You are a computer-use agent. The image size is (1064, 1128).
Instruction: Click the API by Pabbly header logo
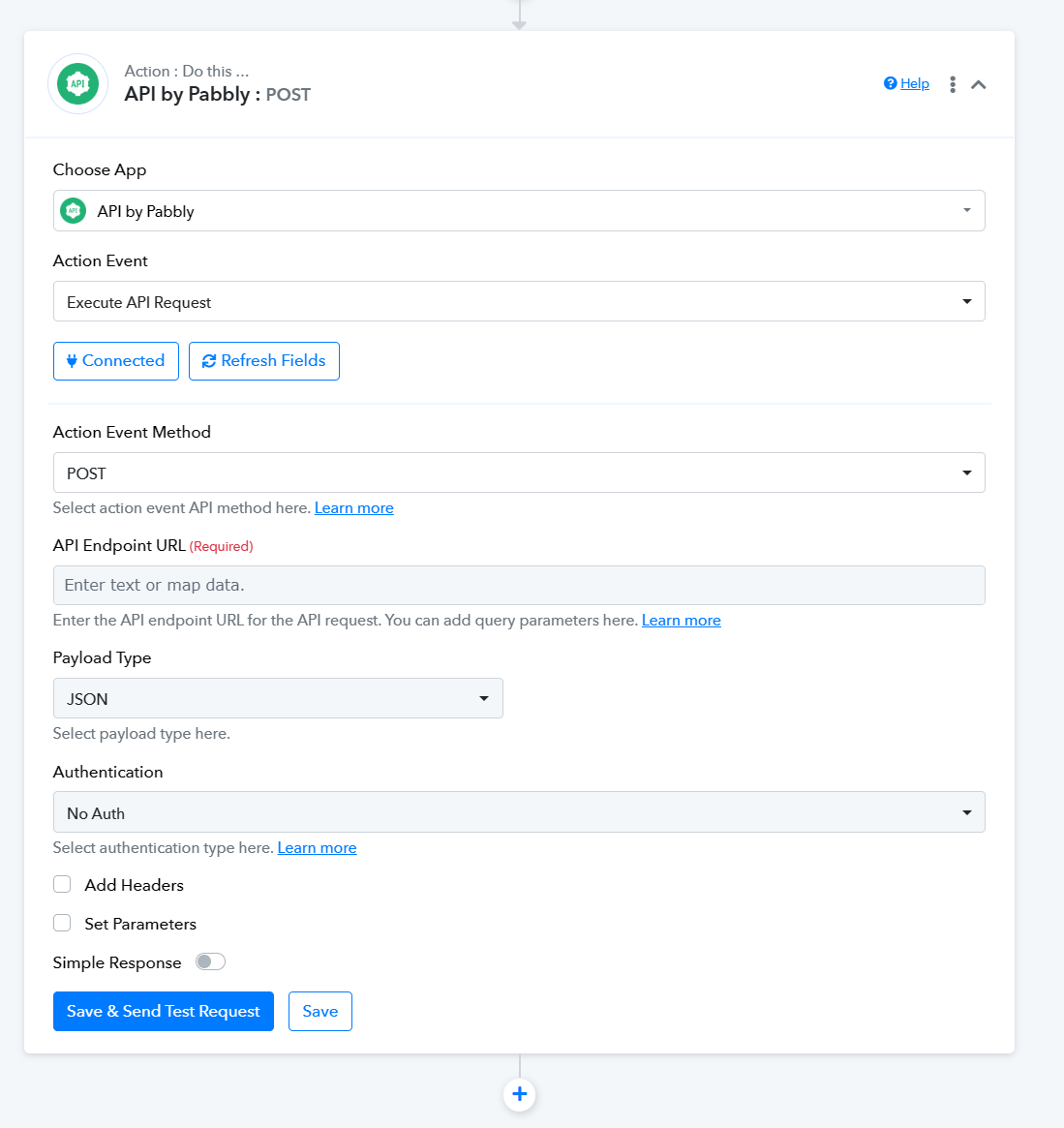click(77, 84)
